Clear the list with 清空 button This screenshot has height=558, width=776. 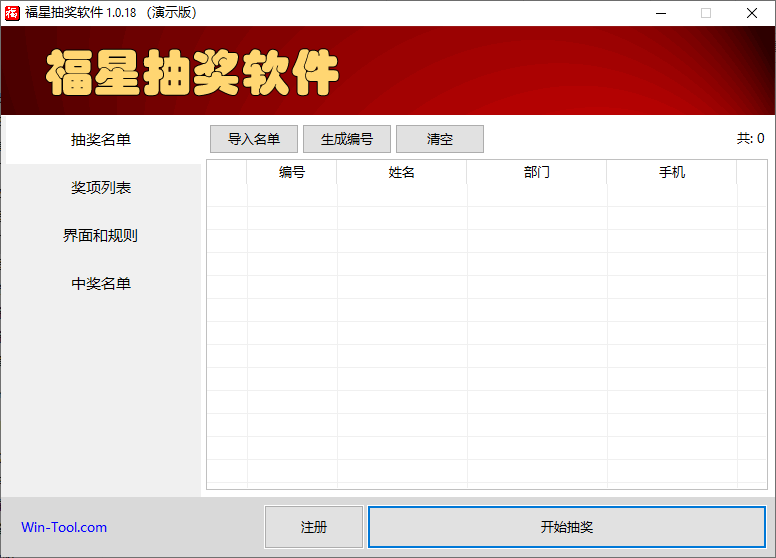click(x=440, y=139)
